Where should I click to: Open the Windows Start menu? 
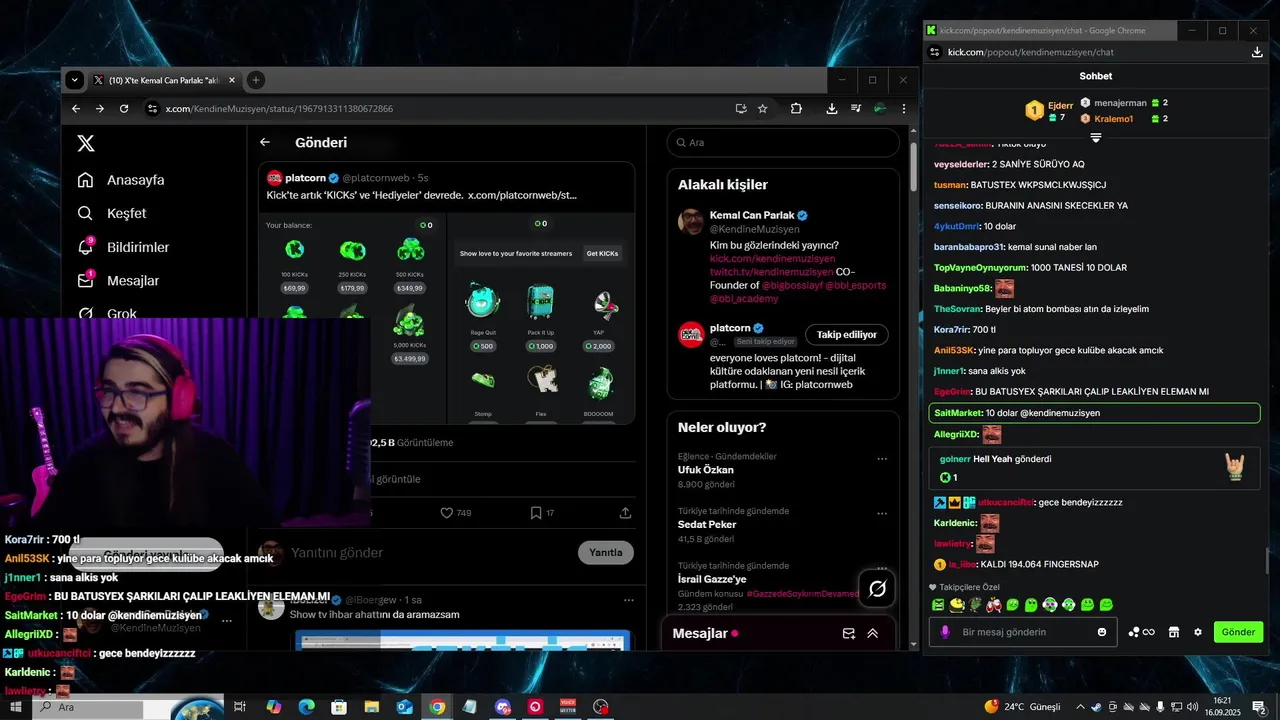tap(16, 706)
